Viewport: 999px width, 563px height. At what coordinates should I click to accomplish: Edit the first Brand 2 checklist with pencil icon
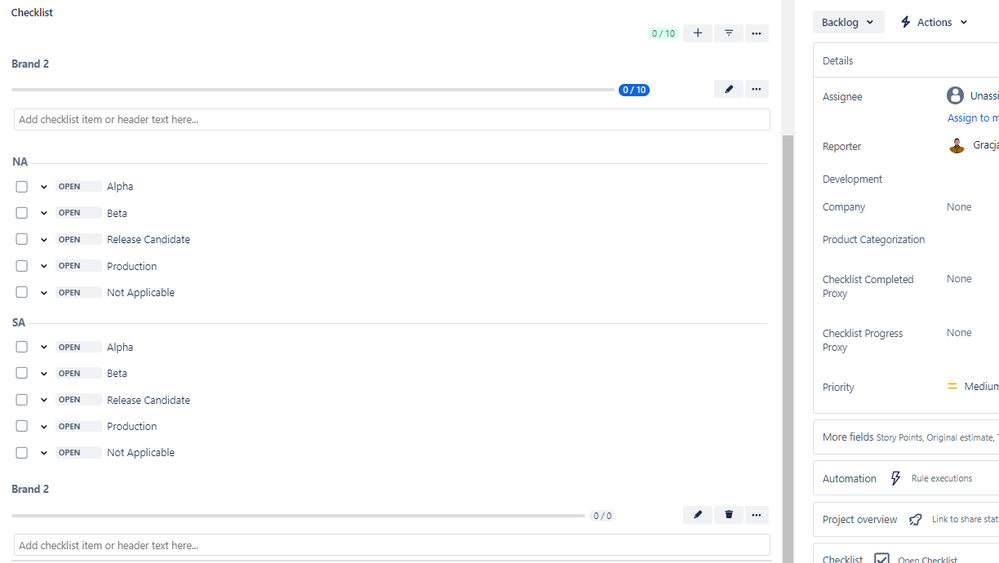[728, 89]
